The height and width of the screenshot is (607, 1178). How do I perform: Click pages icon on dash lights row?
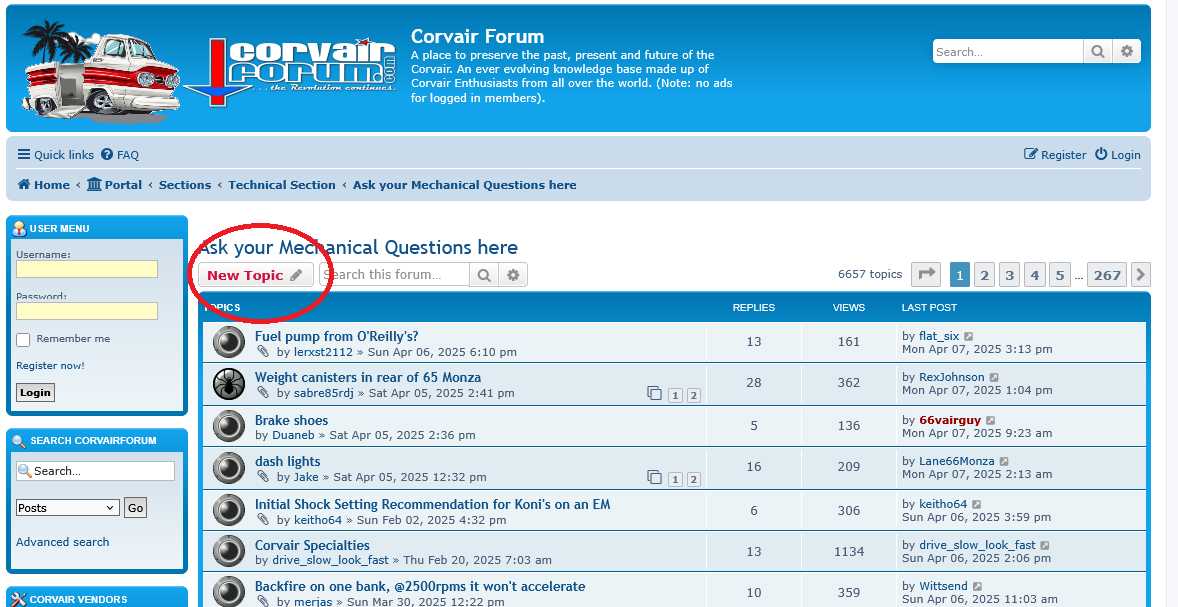coord(654,478)
